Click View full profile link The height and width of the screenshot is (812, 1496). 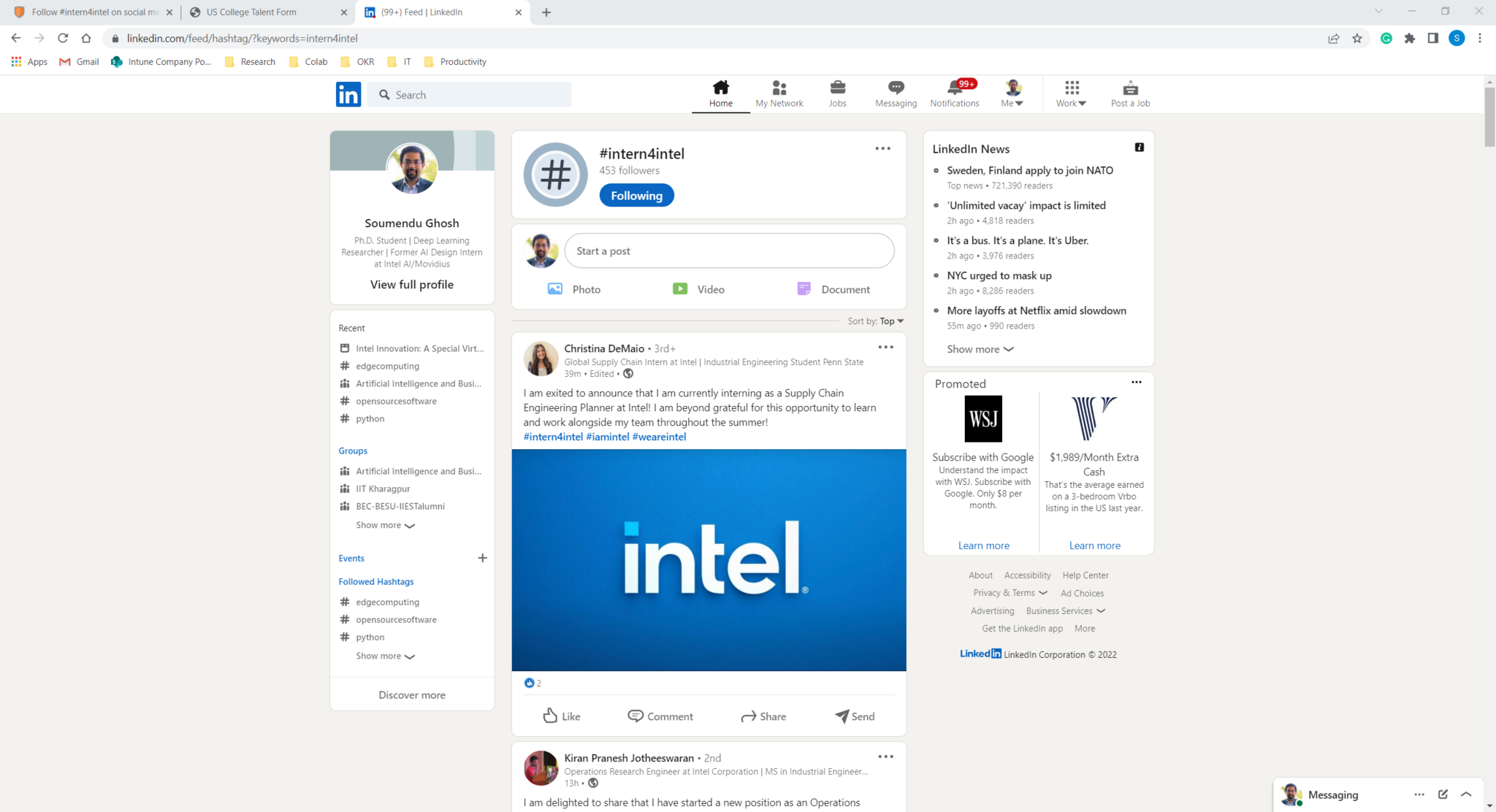coord(411,285)
